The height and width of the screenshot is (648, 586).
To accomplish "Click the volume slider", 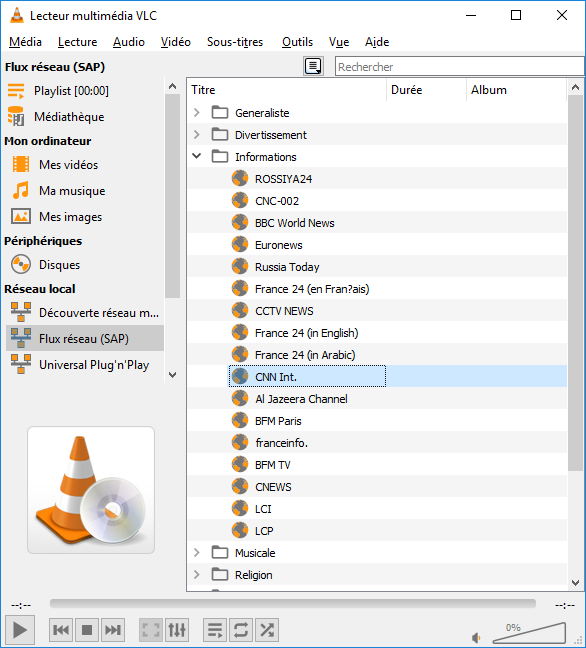I will pos(529,633).
